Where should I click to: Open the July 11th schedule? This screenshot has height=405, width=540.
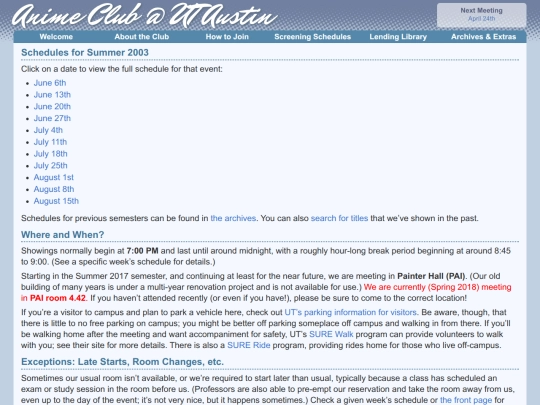(x=50, y=142)
